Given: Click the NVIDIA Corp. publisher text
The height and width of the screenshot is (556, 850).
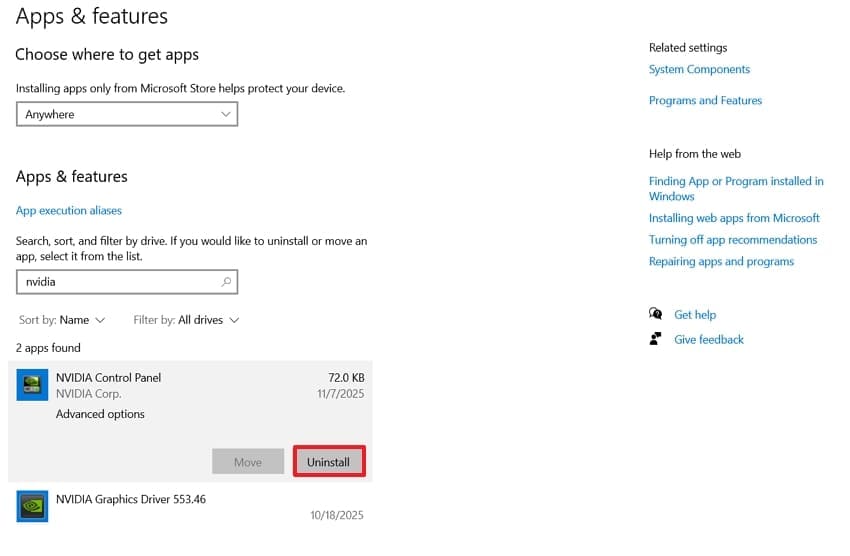Looking at the screenshot, I should 88,394.
